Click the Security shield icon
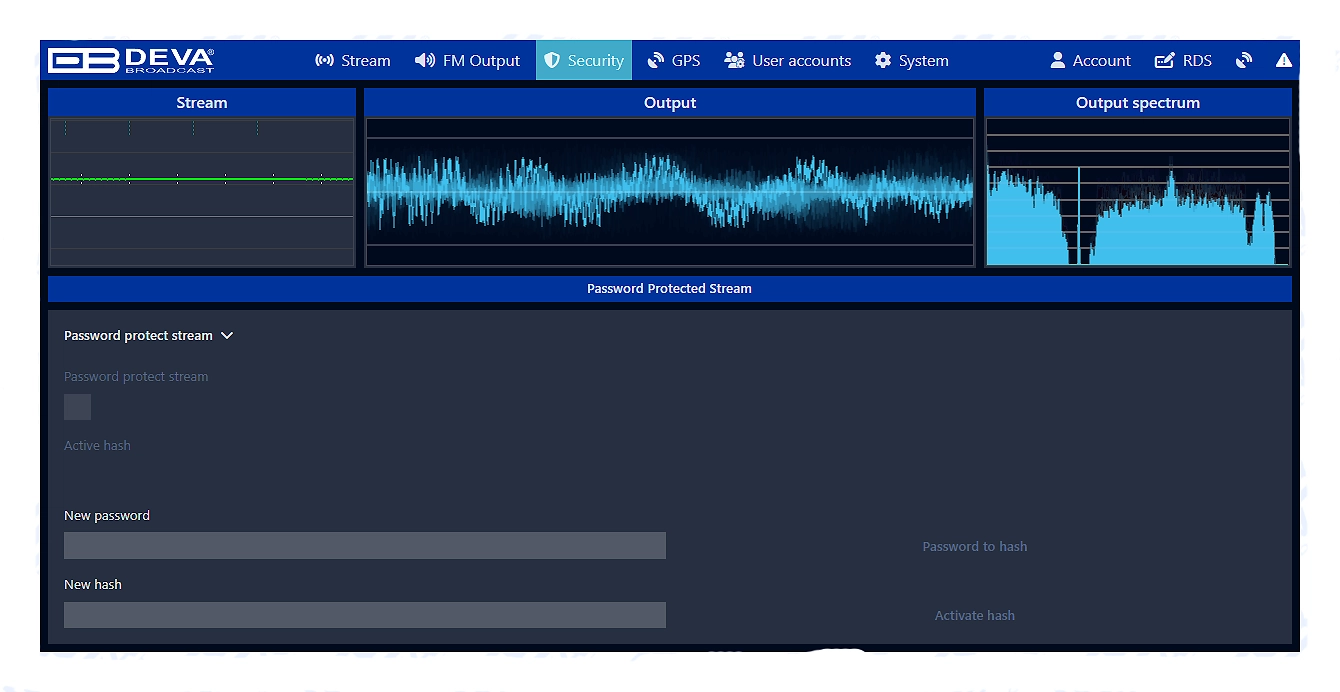 (x=552, y=61)
